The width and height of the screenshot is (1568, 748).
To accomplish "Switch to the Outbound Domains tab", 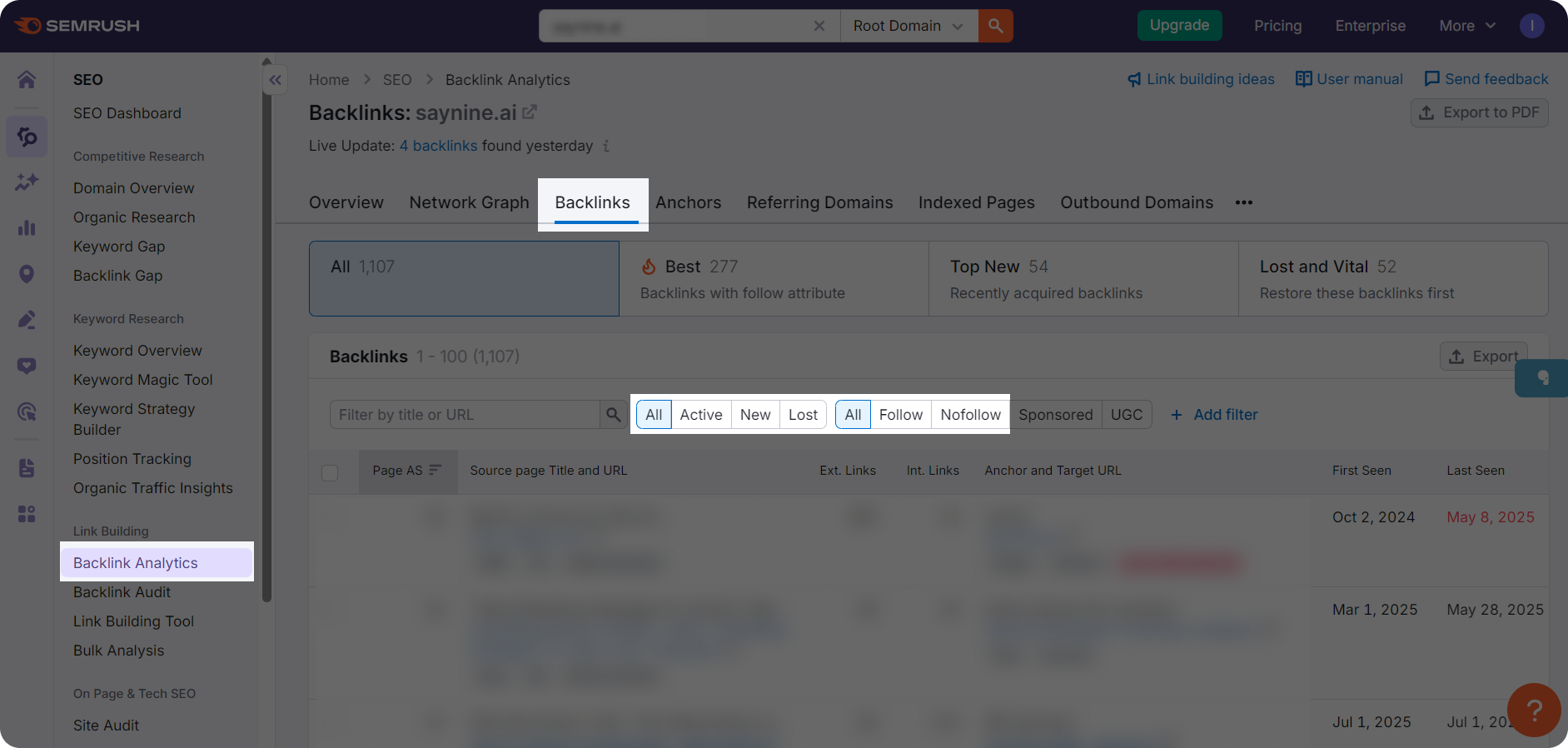I will pyautogui.click(x=1137, y=202).
